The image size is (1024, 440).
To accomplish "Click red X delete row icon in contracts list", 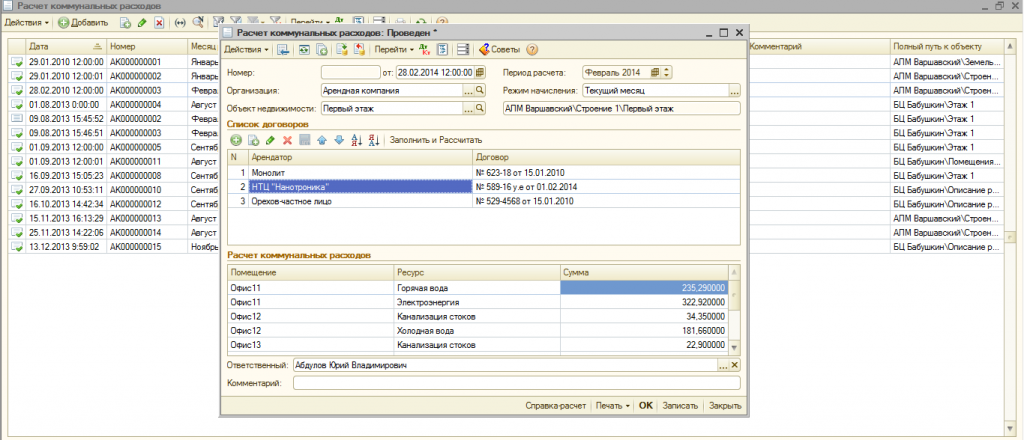I will 287,140.
